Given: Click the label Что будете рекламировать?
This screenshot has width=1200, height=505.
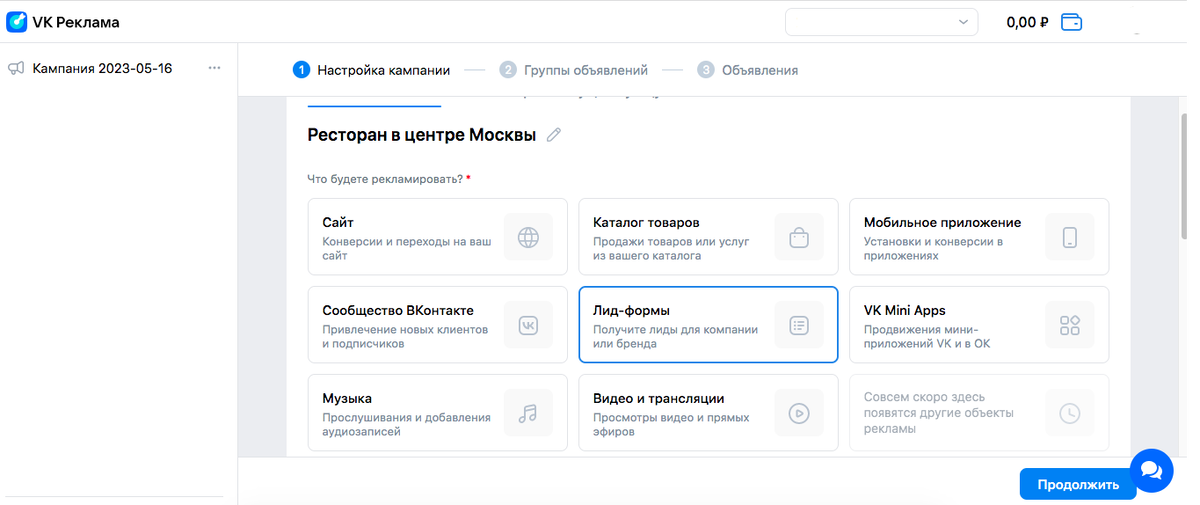Looking at the screenshot, I should click(385, 179).
